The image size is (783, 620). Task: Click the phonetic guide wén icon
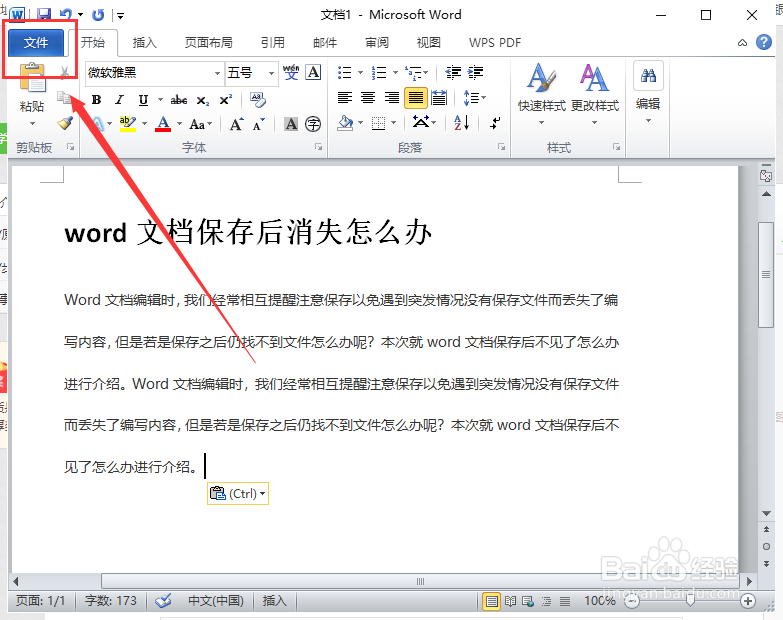291,72
